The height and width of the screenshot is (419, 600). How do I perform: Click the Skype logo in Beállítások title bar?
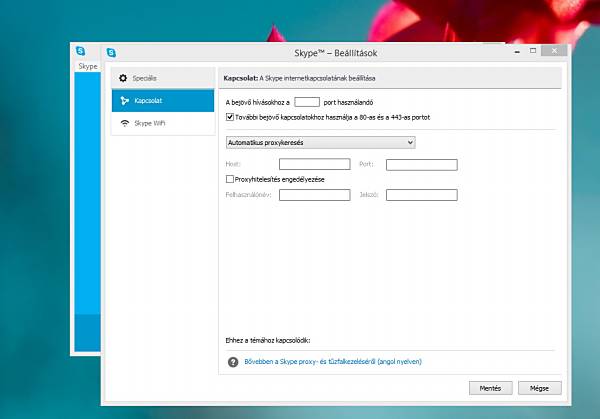pos(111,53)
